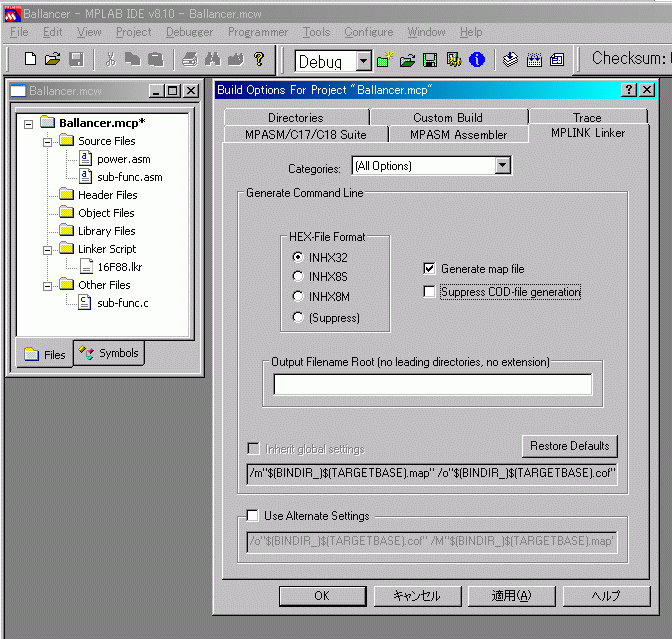672x639 pixels.
Task: Click the 適用(A) Apply button
Action: (512, 596)
